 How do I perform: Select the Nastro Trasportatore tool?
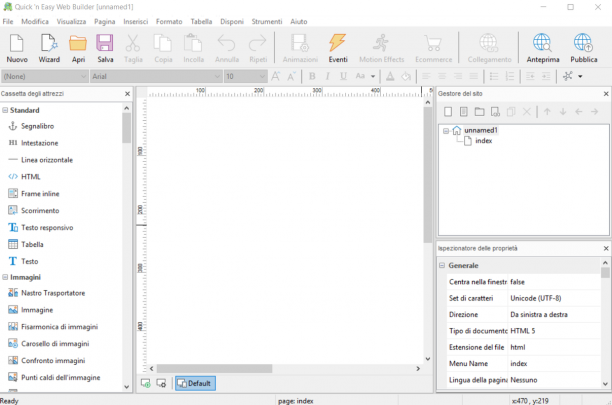pyautogui.click(x=46, y=293)
